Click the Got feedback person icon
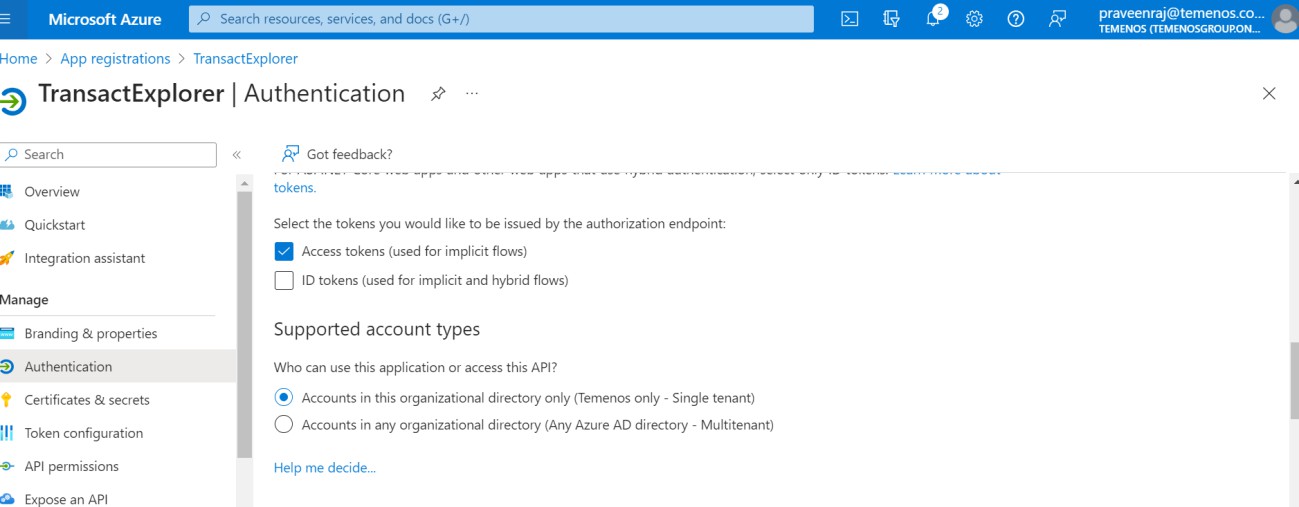The width and height of the screenshot is (1299, 507). tap(291, 154)
